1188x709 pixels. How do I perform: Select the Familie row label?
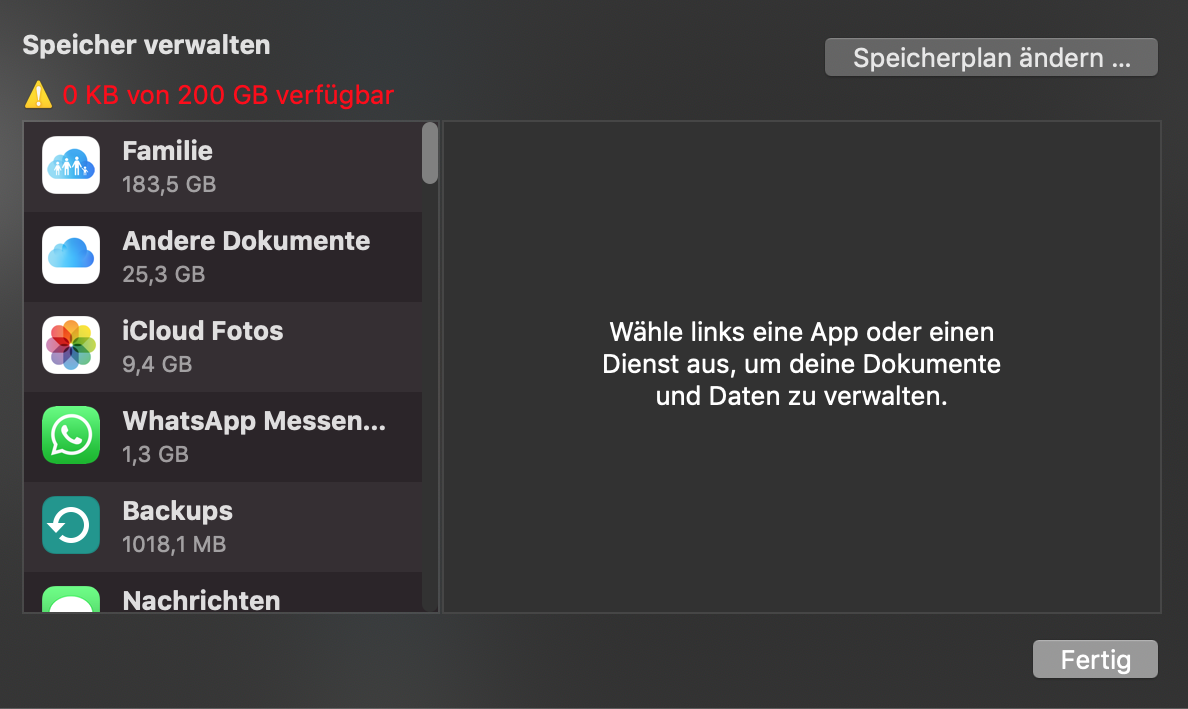click(x=167, y=151)
